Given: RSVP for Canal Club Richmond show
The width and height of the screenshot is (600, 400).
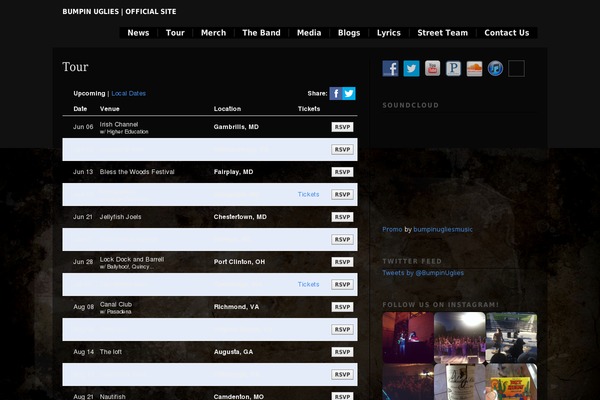Looking at the screenshot, I should coord(342,307).
